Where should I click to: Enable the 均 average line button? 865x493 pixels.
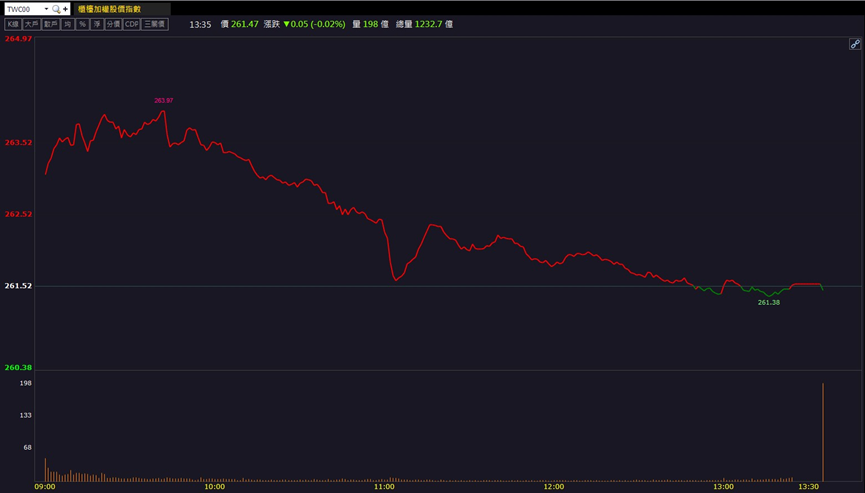click(x=67, y=24)
